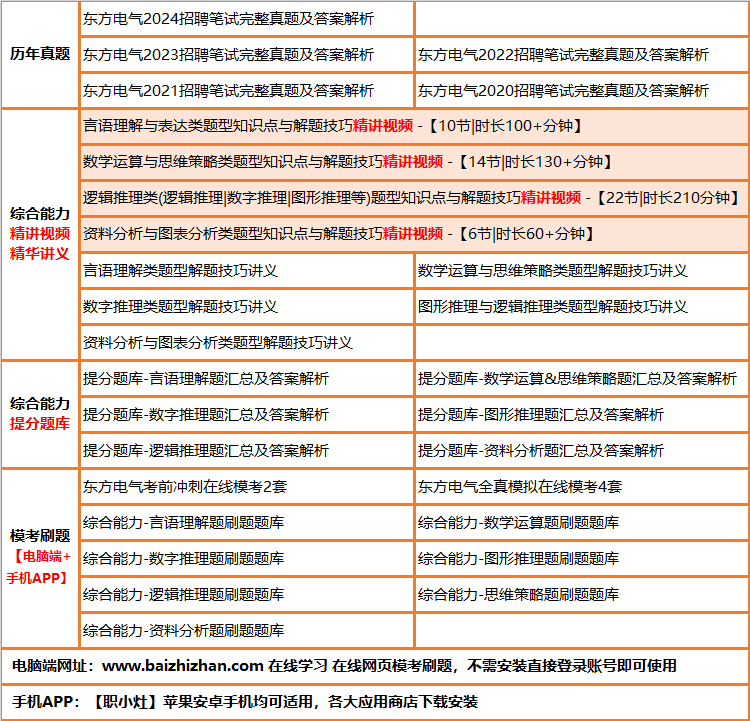Select 东方电气考前冲刺在线模考2套
The image size is (750, 721).
click(x=185, y=487)
